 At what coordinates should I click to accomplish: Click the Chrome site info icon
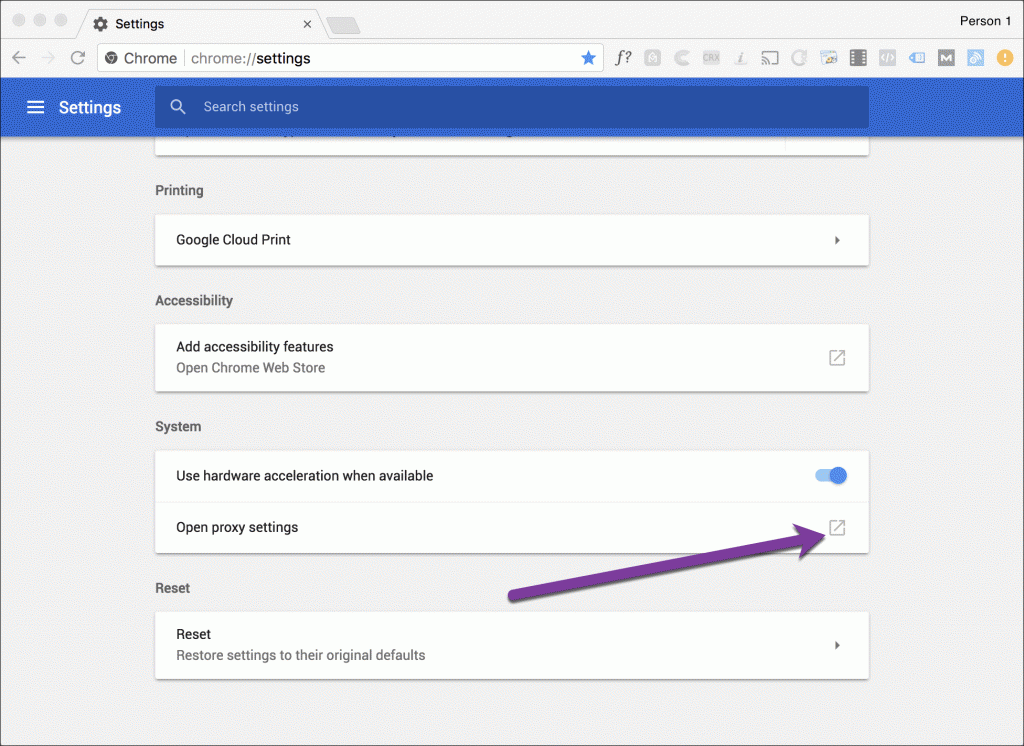112,58
